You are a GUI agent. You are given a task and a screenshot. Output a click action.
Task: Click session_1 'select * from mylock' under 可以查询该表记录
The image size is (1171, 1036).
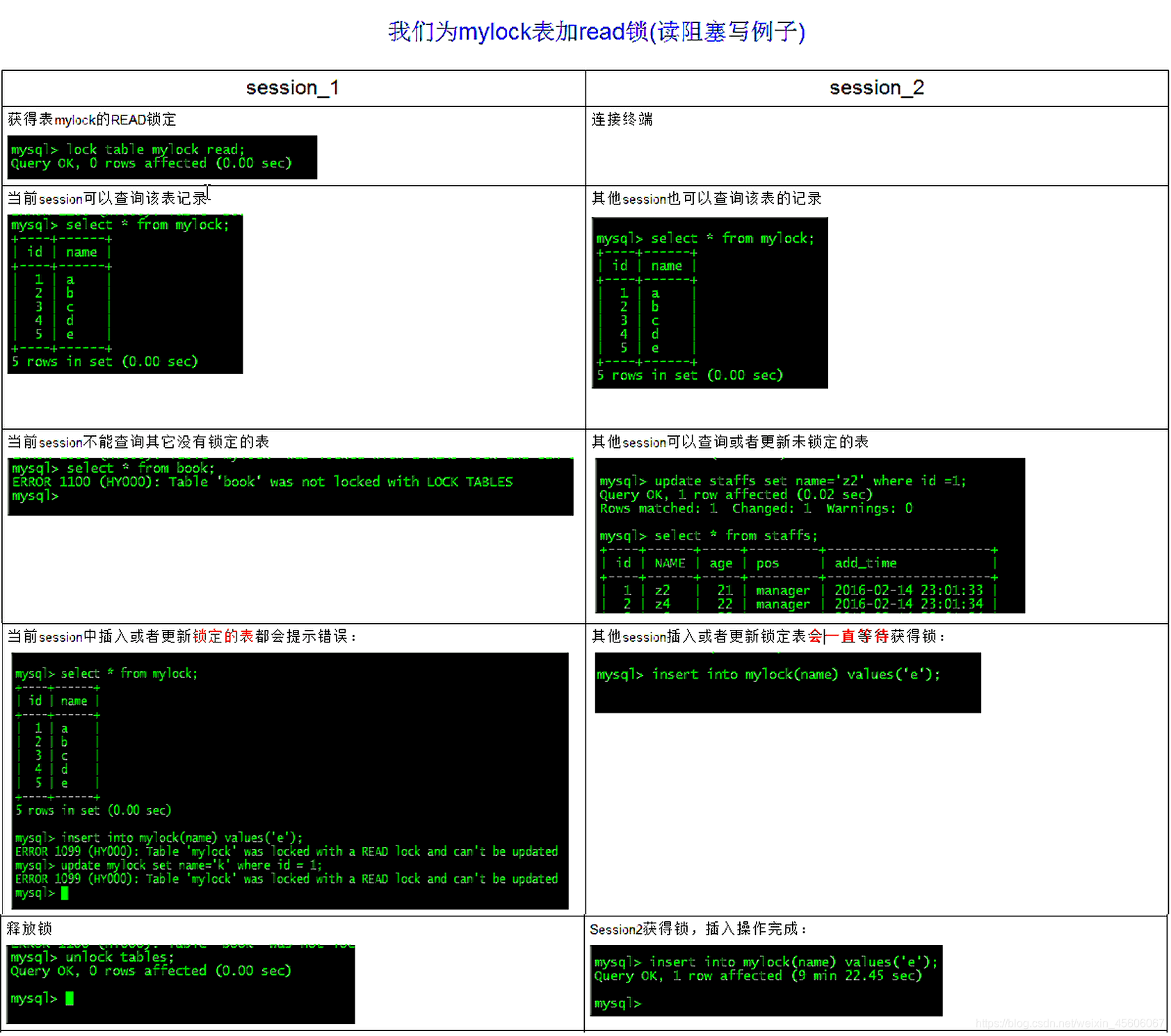pyautogui.click(x=120, y=225)
